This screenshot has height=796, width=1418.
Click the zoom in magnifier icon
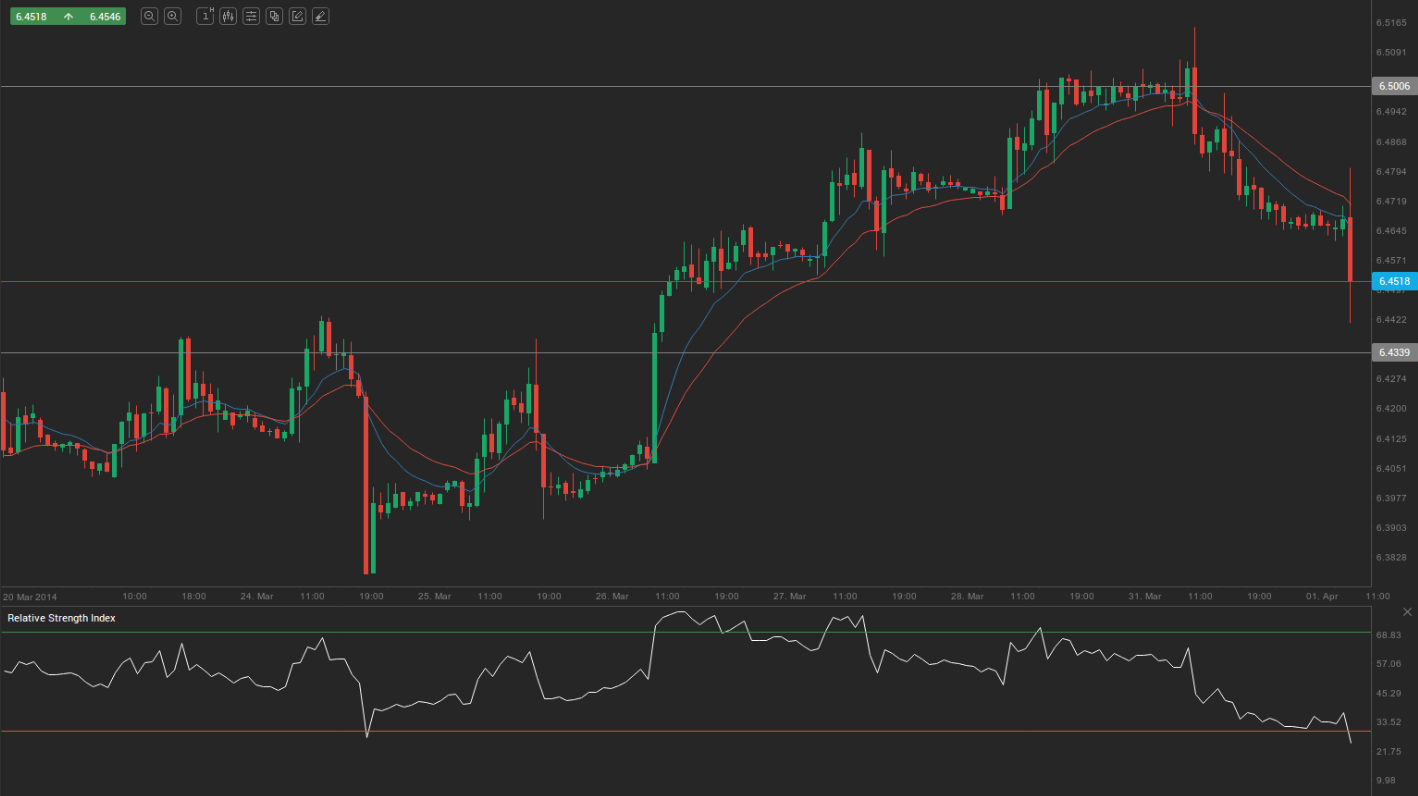pyautogui.click(x=173, y=16)
